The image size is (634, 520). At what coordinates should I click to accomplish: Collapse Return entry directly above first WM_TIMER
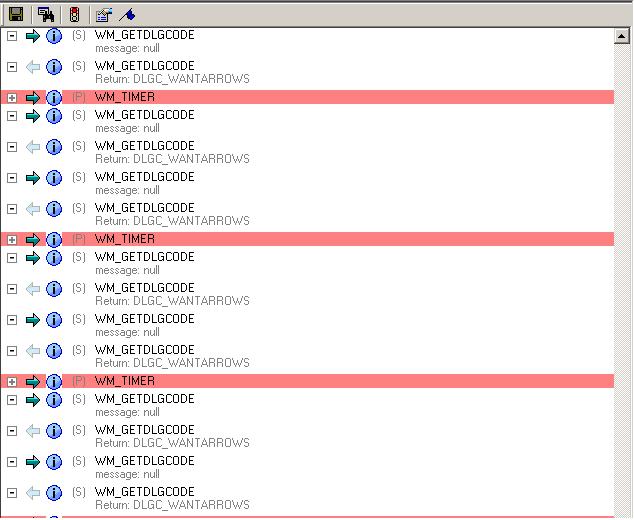click(12, 67)
